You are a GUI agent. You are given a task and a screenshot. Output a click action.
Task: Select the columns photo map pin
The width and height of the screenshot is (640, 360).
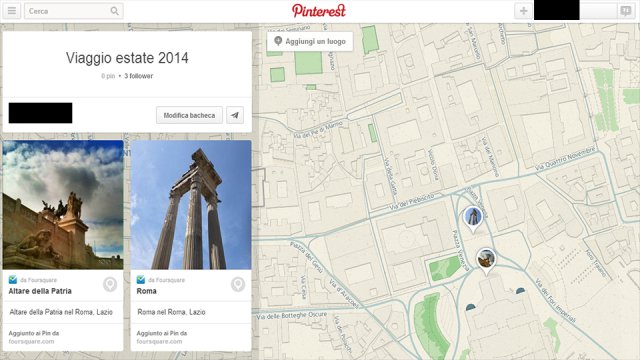473,219
